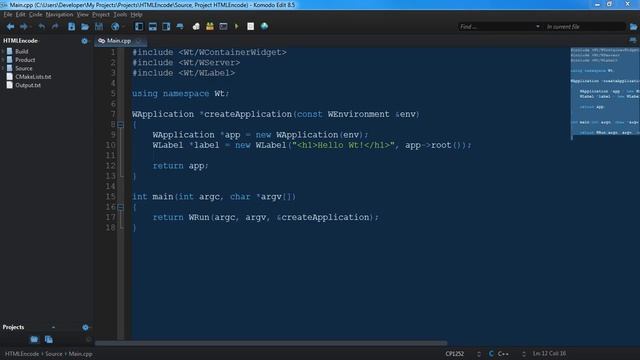Collapse code fold at line 8
Screen dimensions: 640x360
tap(120, 124)
